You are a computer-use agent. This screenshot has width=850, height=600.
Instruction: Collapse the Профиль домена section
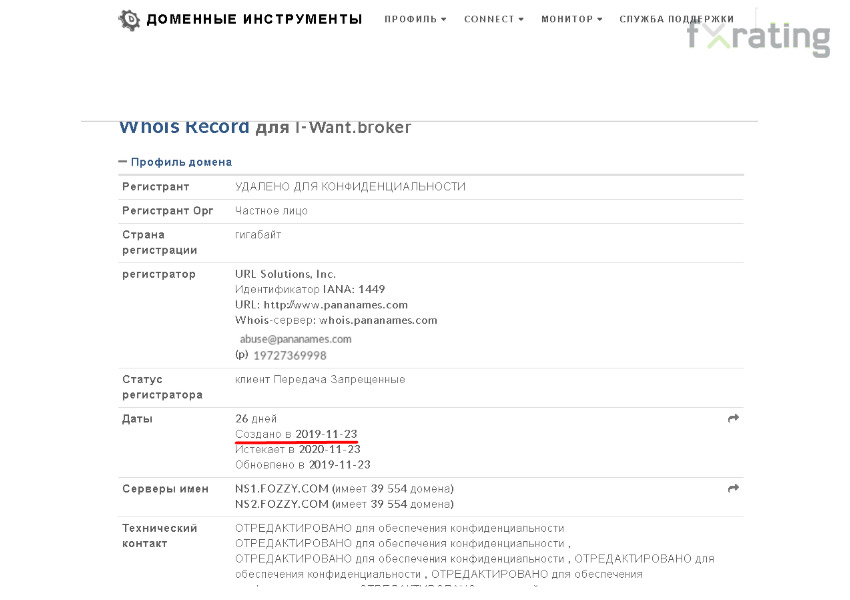175,162
